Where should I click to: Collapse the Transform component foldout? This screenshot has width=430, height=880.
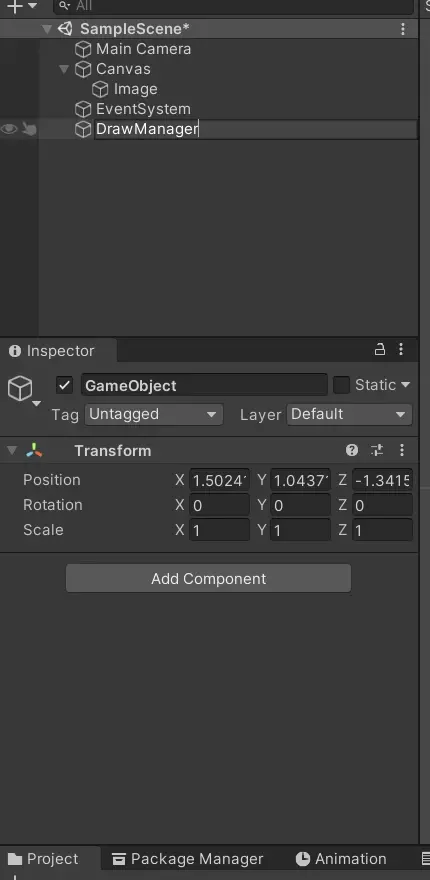[x=12, y=451]
